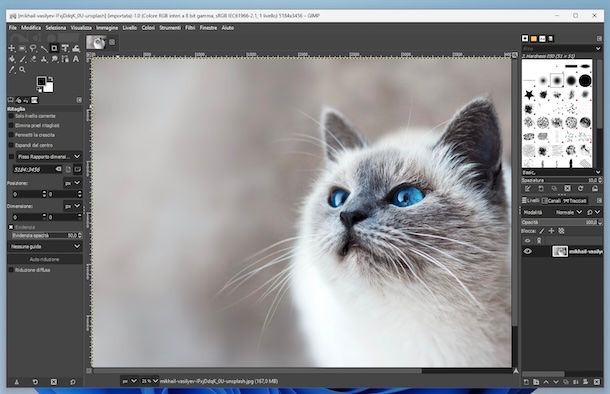Viewport: 610px width, 394px height.
Task: Open the Fisso Rapporto dimensioni dropdown
Action: pos(49,156)
